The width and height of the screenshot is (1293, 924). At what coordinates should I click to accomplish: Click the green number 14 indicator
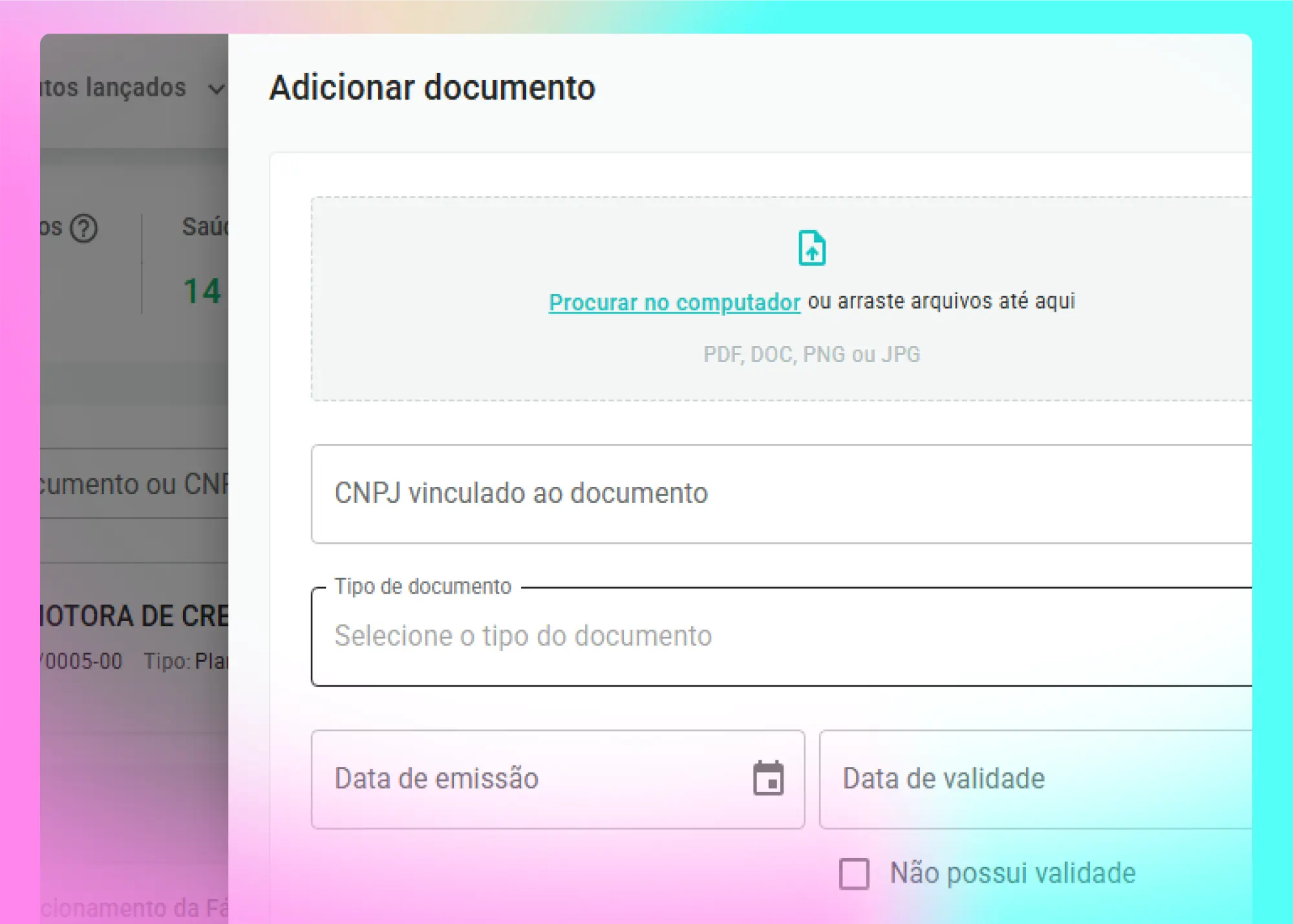pos(202,291)
